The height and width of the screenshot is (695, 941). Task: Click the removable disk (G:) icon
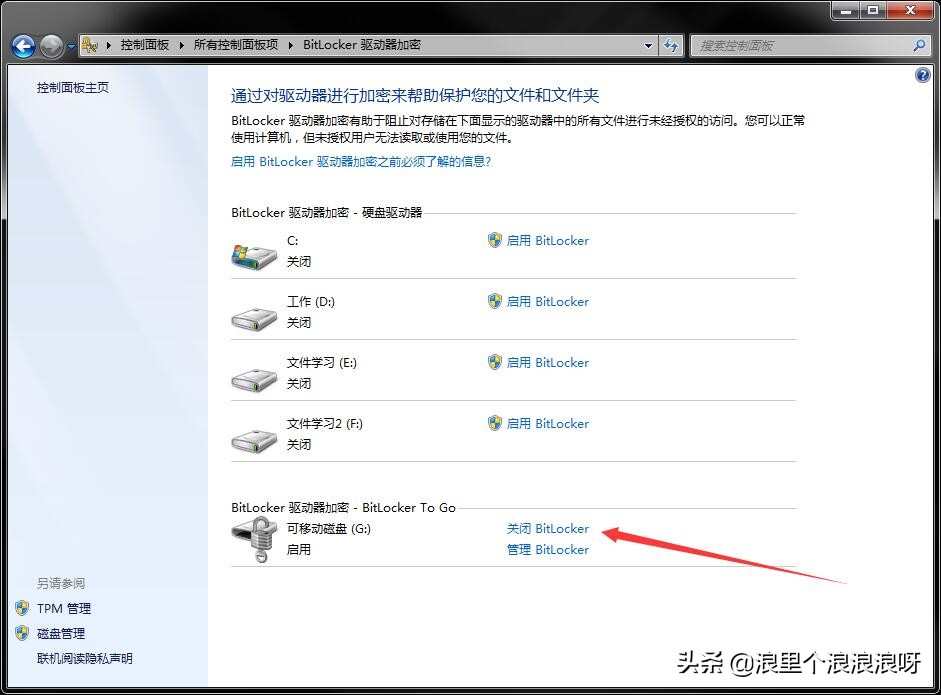click(x=253, y=539)
